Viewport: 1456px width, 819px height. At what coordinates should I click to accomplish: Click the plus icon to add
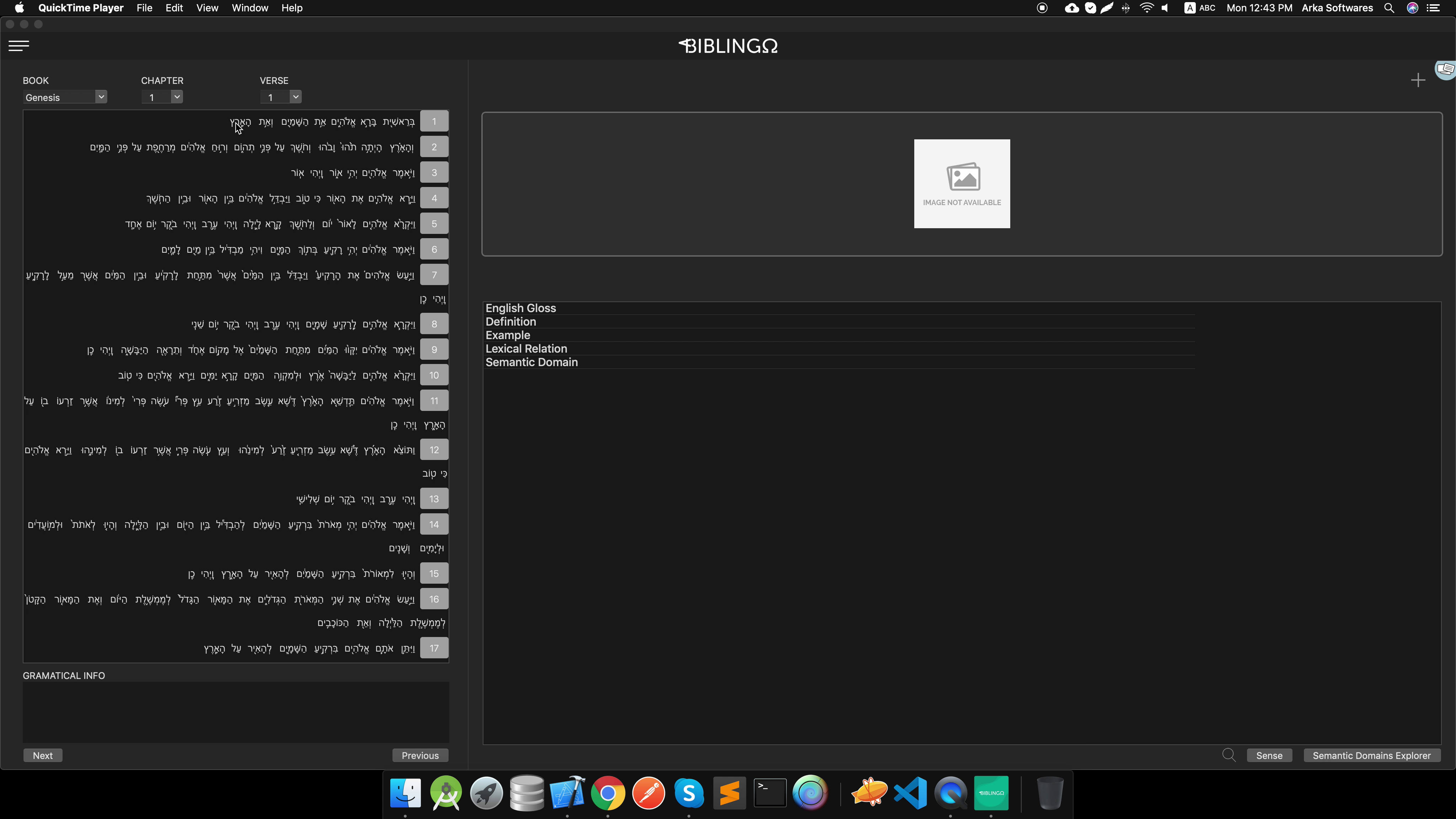click(1418, 80)
